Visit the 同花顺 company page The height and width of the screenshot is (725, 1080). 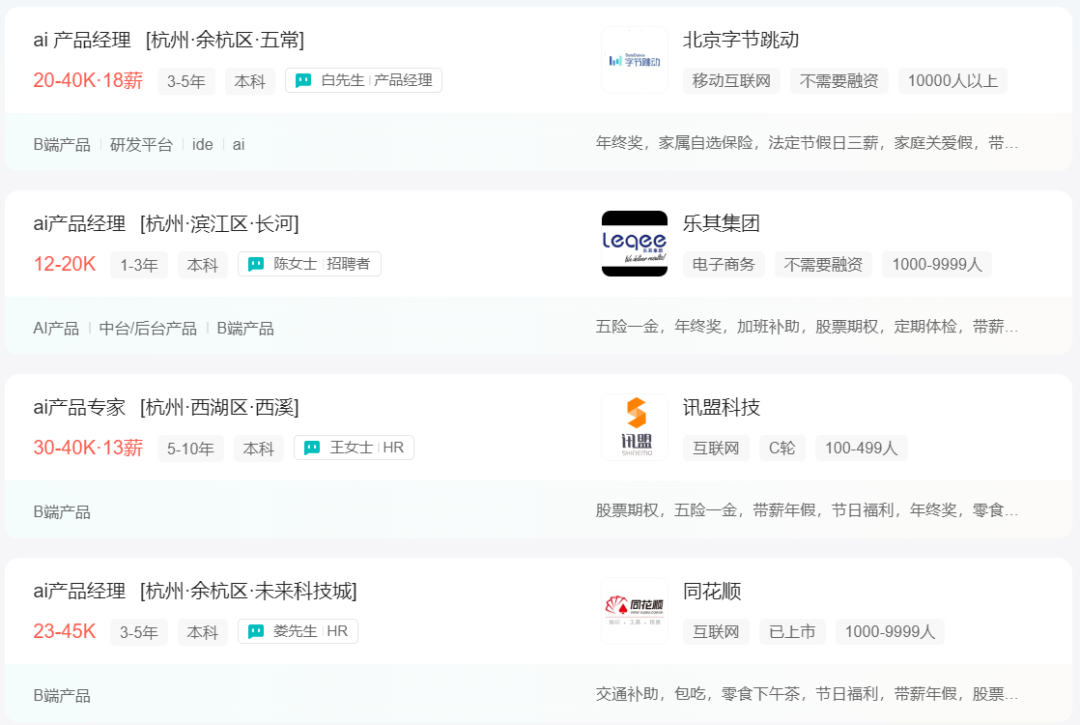click(x=712, y=591)
